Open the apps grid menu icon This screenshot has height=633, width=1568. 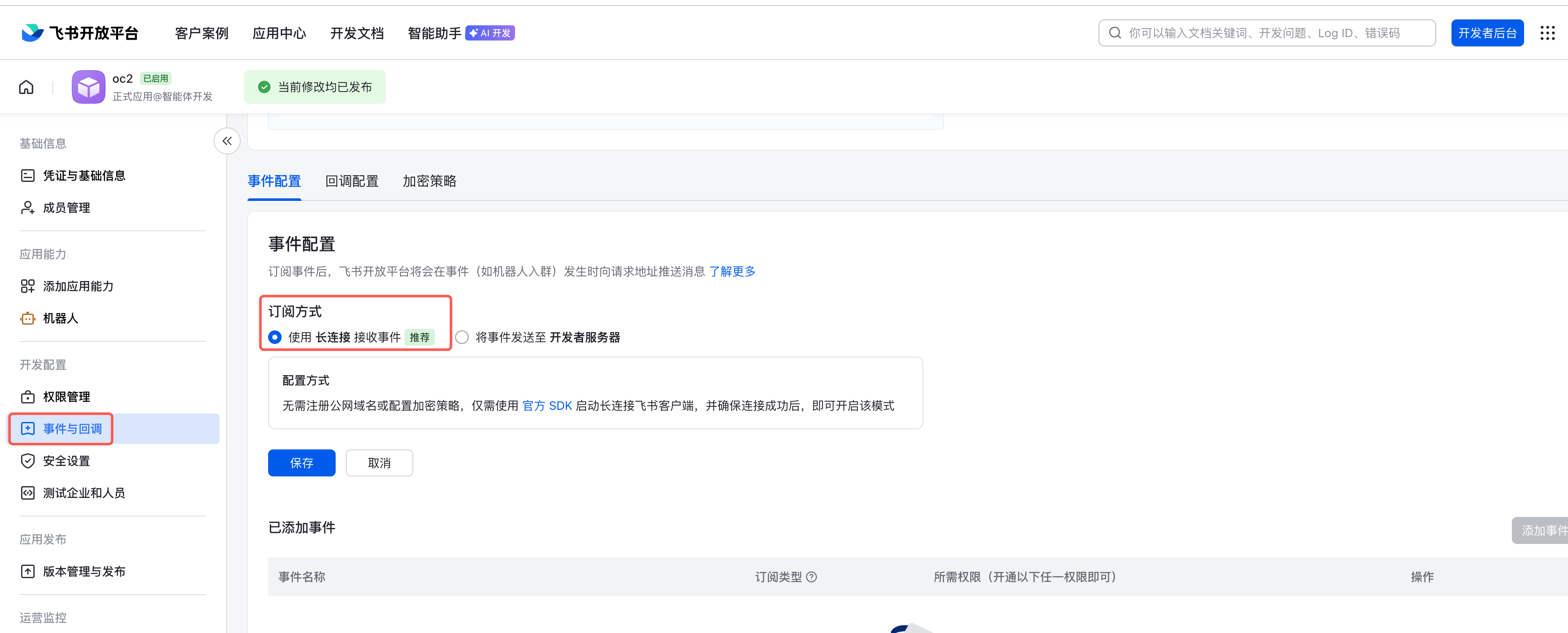(x=1547, y=33)
